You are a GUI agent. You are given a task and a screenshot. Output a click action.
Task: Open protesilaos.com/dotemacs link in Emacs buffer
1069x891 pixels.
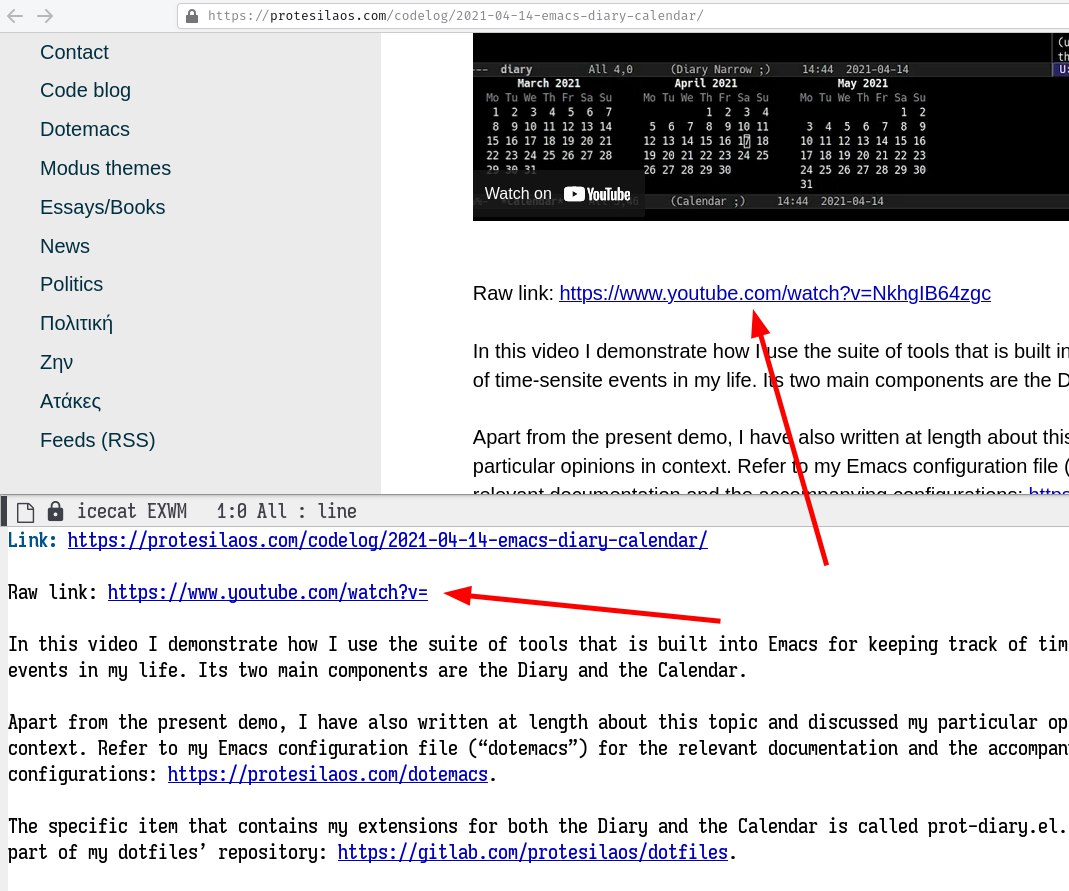click(x=328, y=774)
